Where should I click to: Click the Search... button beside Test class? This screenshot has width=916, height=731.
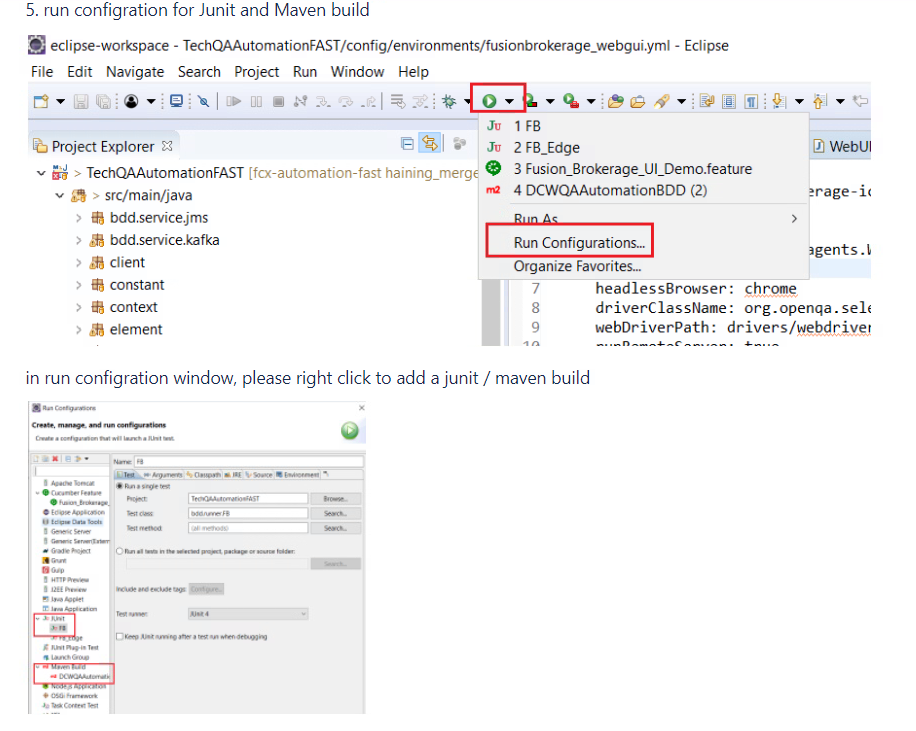[x=335, y=514]
